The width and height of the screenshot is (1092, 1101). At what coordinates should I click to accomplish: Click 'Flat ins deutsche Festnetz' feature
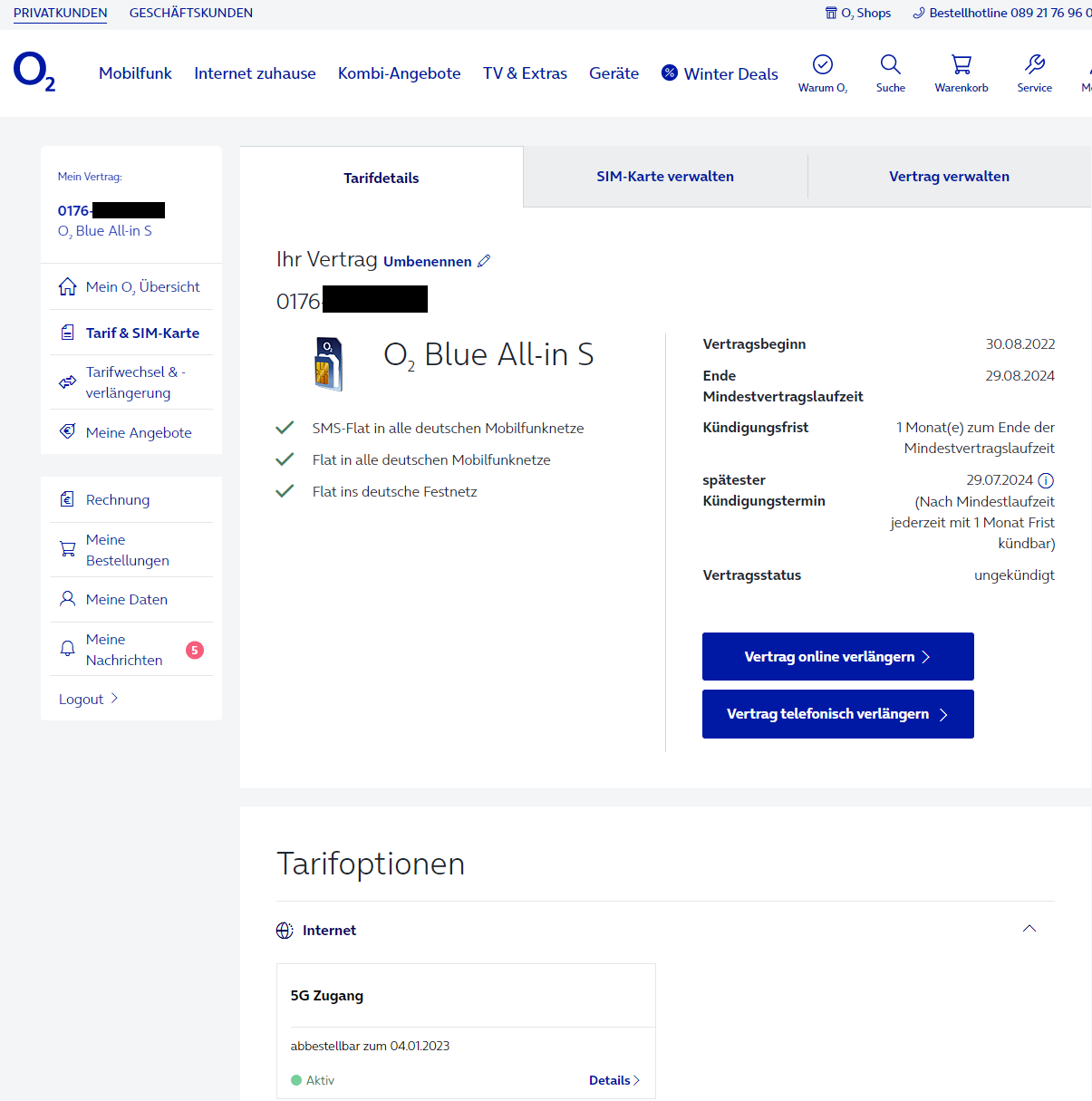coord(394,491)
